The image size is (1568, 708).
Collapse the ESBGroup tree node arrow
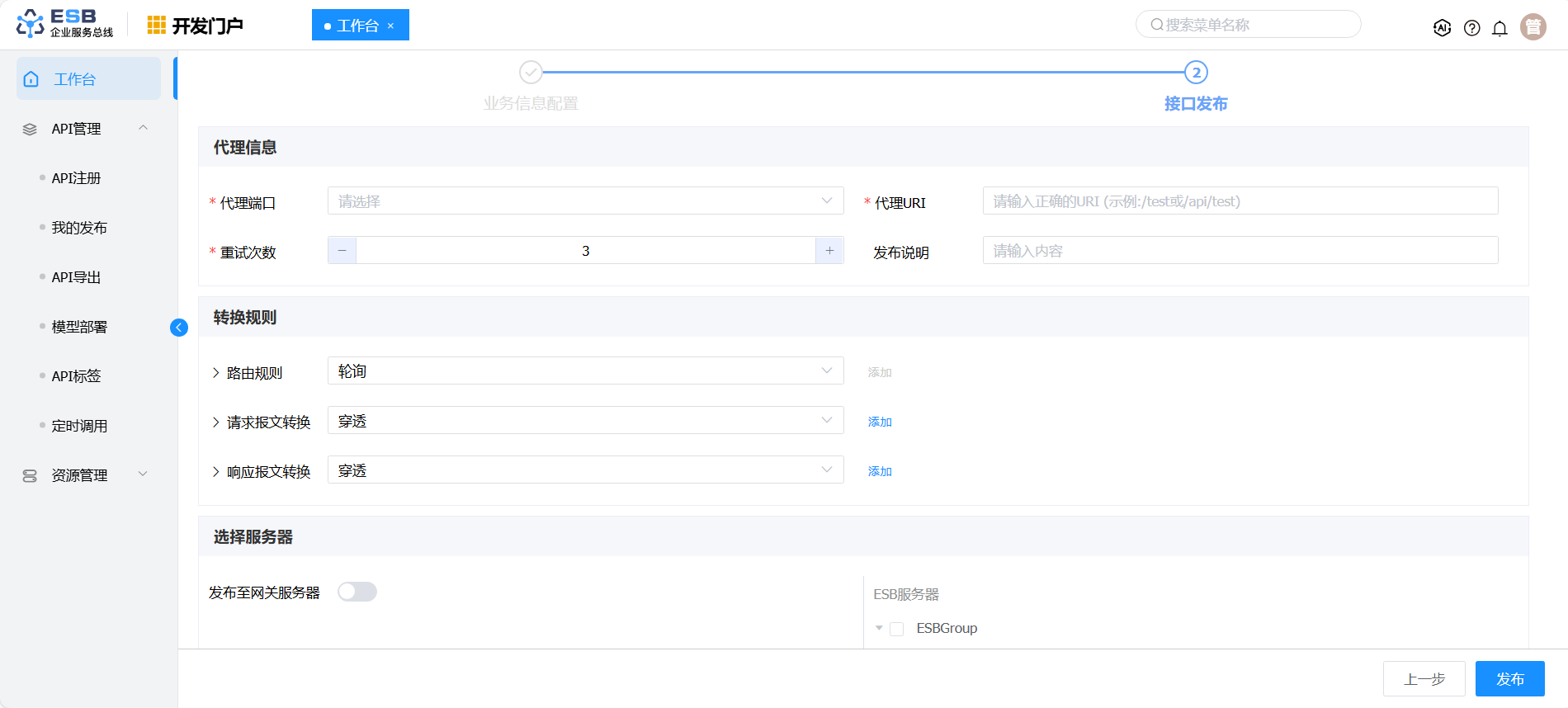point(879,628)
